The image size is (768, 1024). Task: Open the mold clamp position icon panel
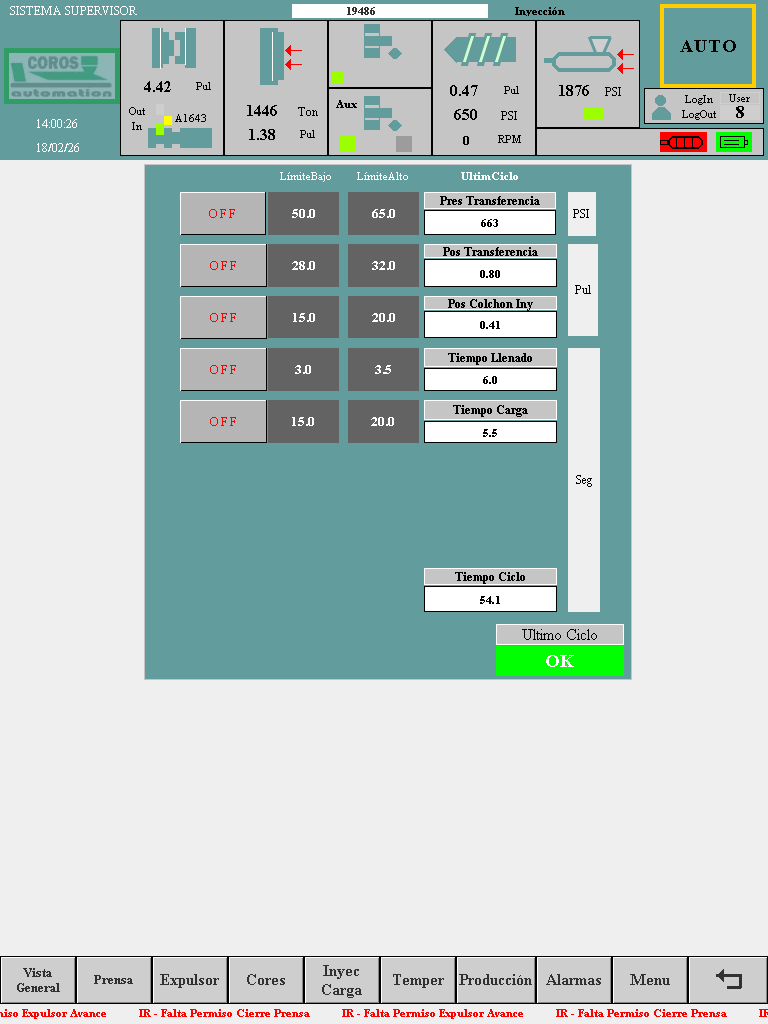[172, 49]
